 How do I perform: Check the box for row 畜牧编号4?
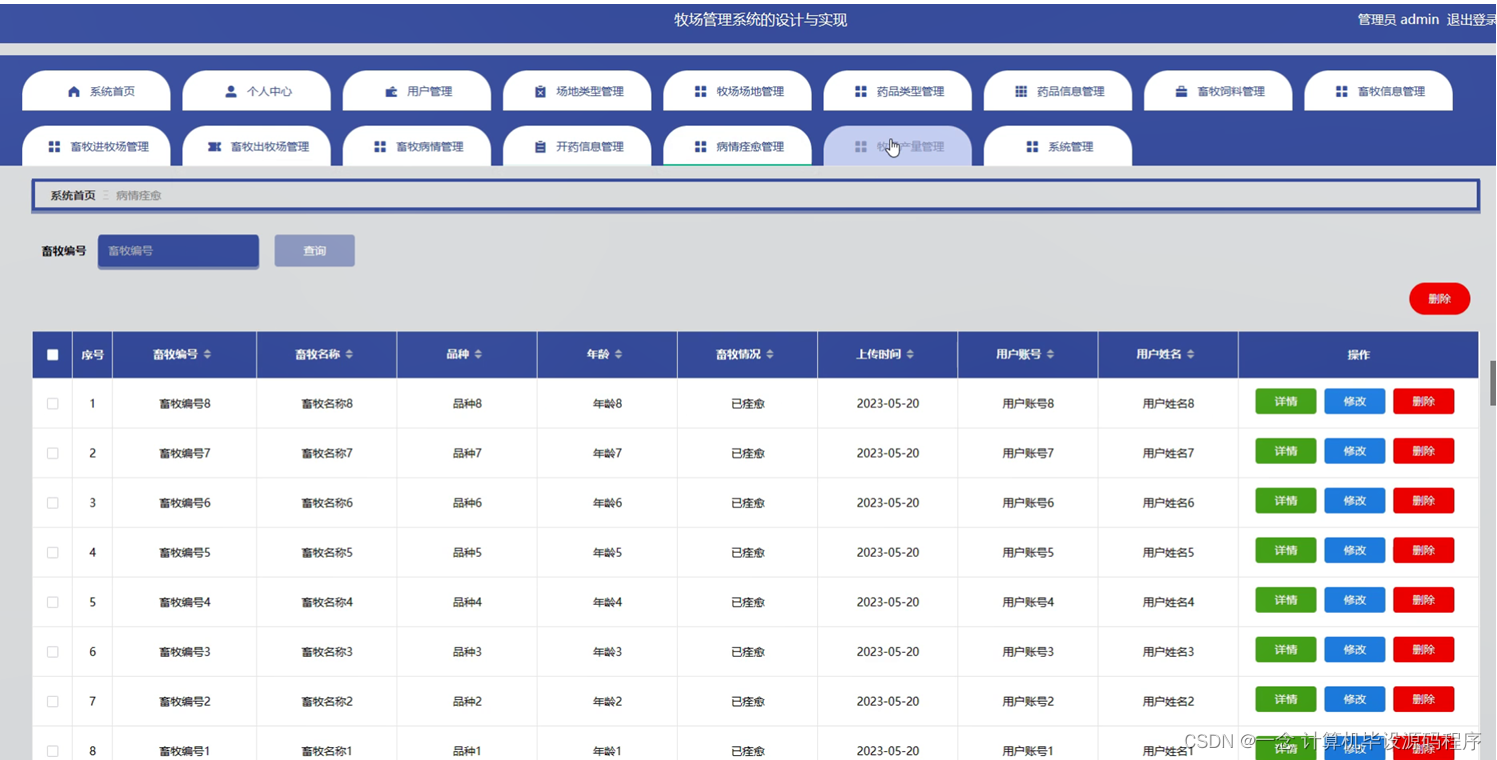point(53,602)
